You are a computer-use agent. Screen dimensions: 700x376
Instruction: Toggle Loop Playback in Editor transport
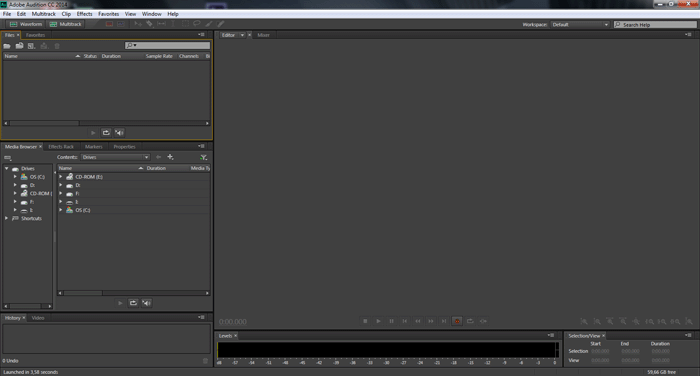pos(470,321)
